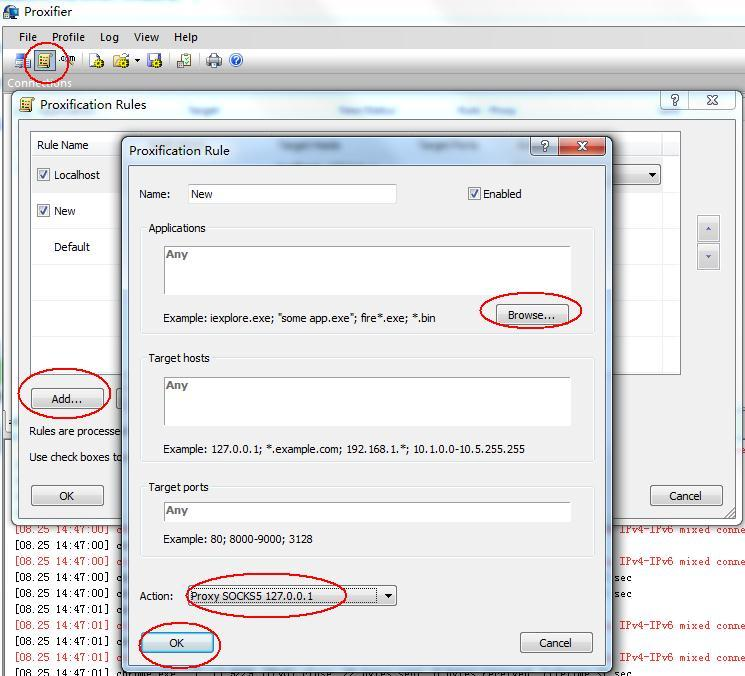The image size is (745, 676).
Task: Click the checklist clipboard toolbar icon
Action: coord(184,61)
